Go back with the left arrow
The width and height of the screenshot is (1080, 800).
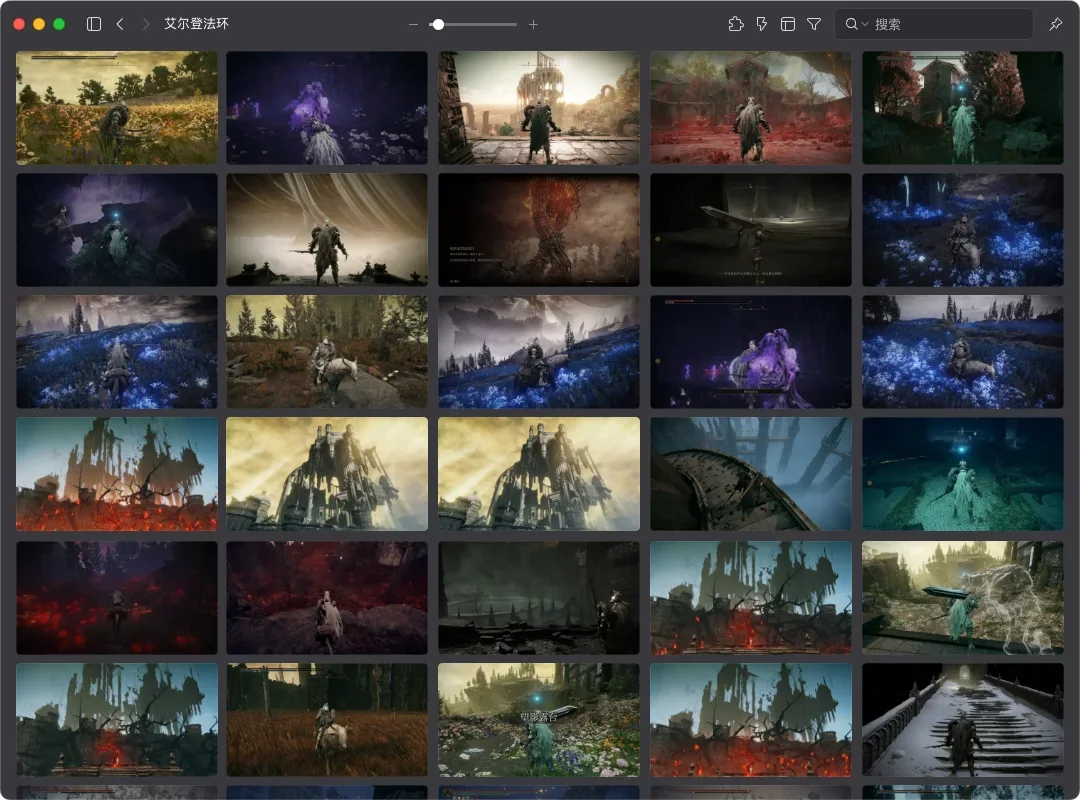(120, 24)
